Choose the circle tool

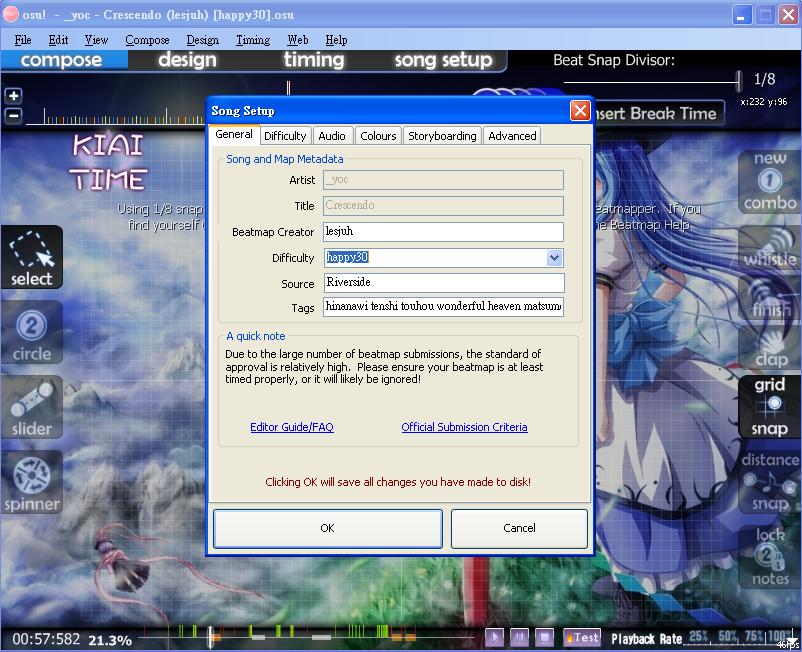coord(32,332)
